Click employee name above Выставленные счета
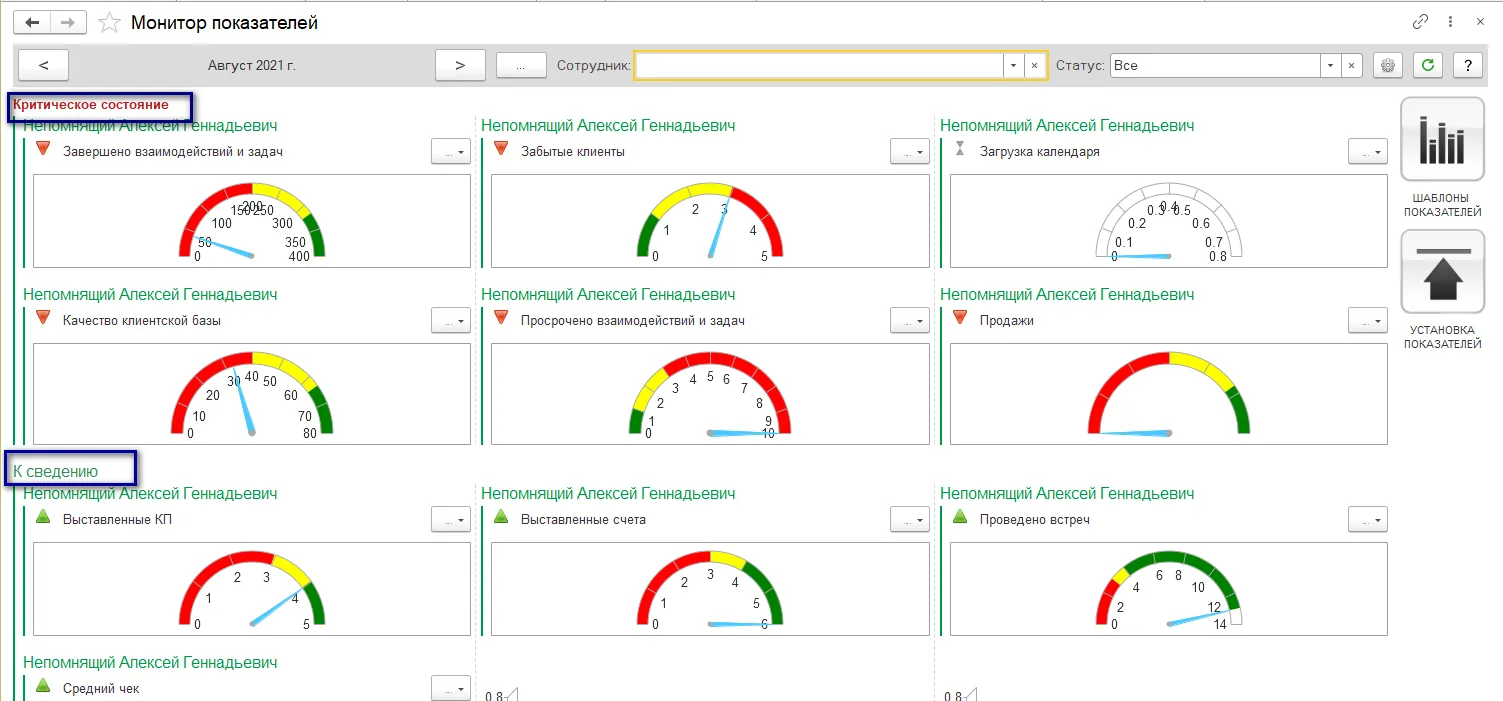The image size is (1503, 701). (608, 494)
